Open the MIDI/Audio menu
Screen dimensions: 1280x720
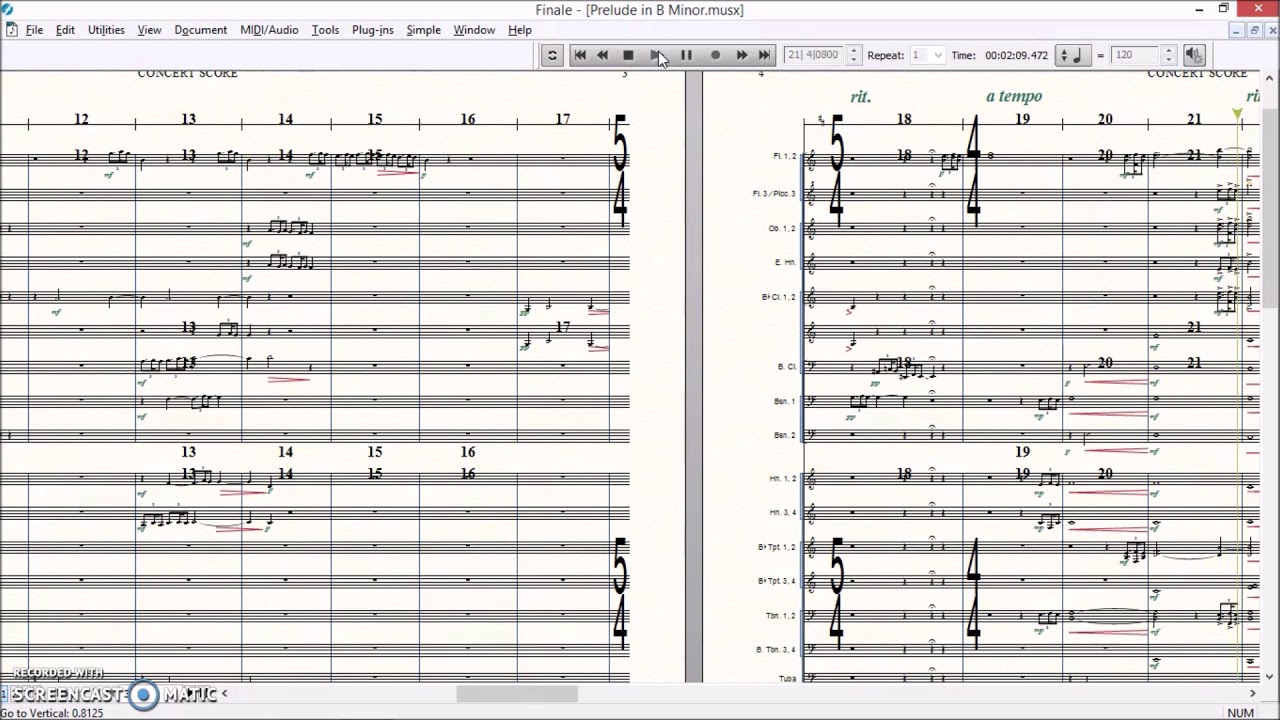point(269,30)
